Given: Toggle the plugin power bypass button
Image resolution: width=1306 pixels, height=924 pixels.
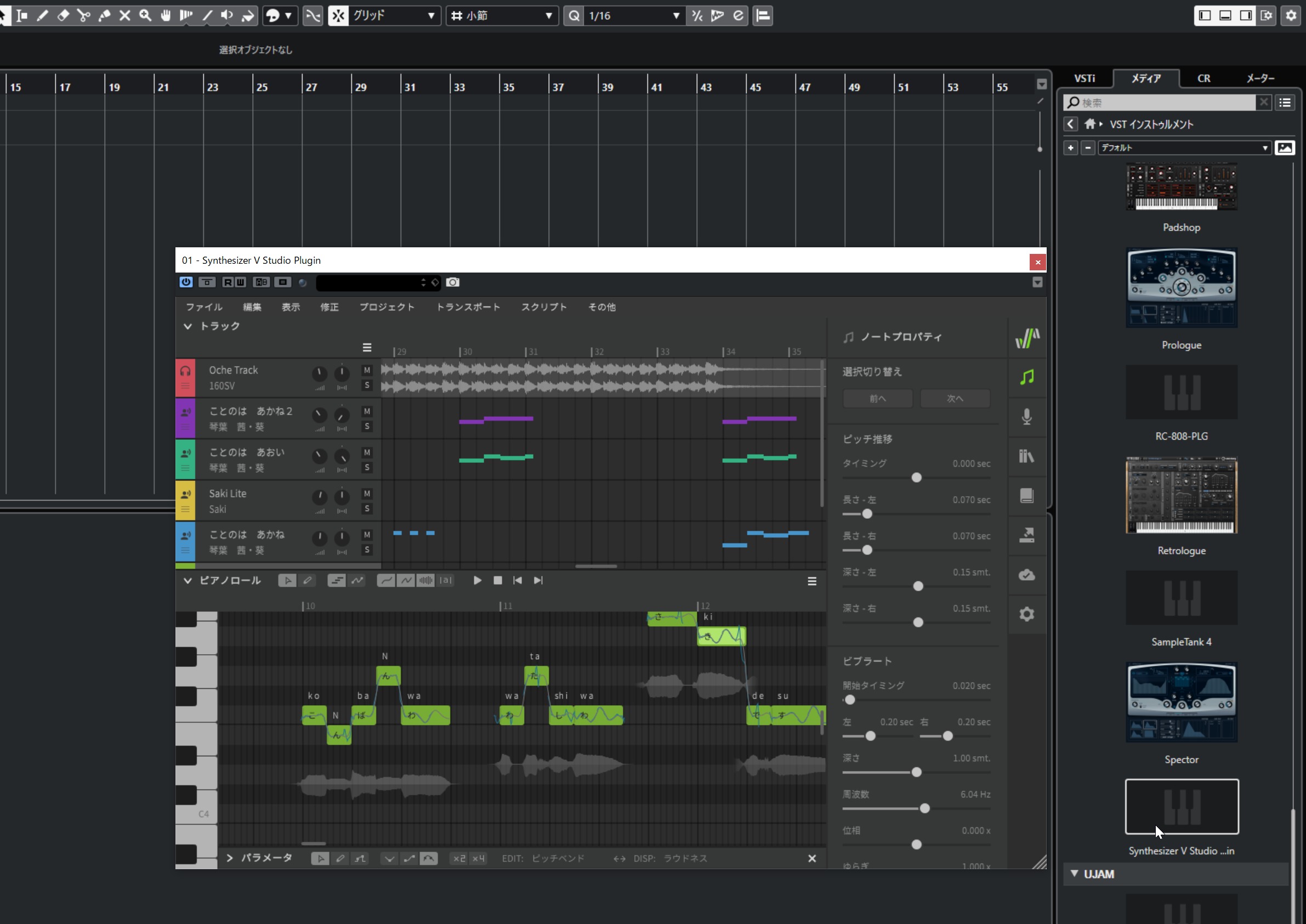Looking at the screenshot, I should tap(186, 282).
